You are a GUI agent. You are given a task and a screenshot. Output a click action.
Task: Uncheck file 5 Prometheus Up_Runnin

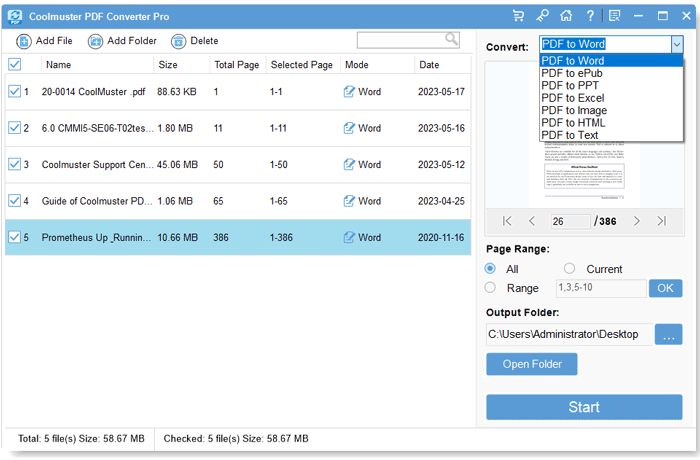14,238
